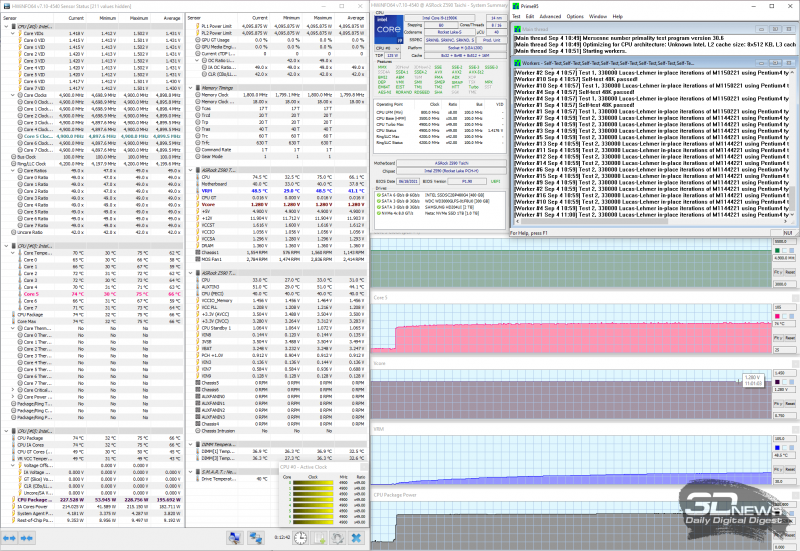The height and width of the screenshot is (551, 800).
Task: Click the expand-columns arrows icon in HWiNFO toolbar
Action: 10,538
